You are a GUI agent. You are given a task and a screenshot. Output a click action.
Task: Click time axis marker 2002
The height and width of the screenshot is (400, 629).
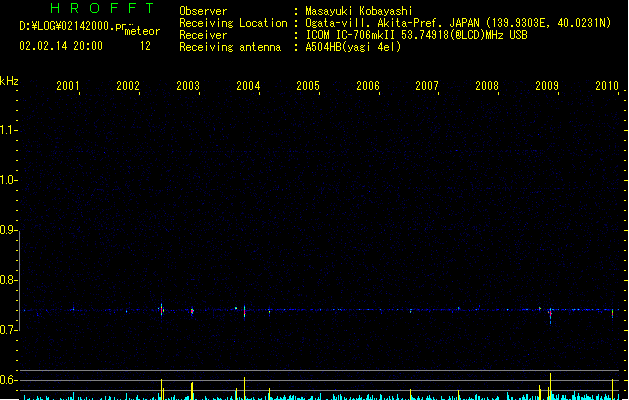[x=128, y=85]
